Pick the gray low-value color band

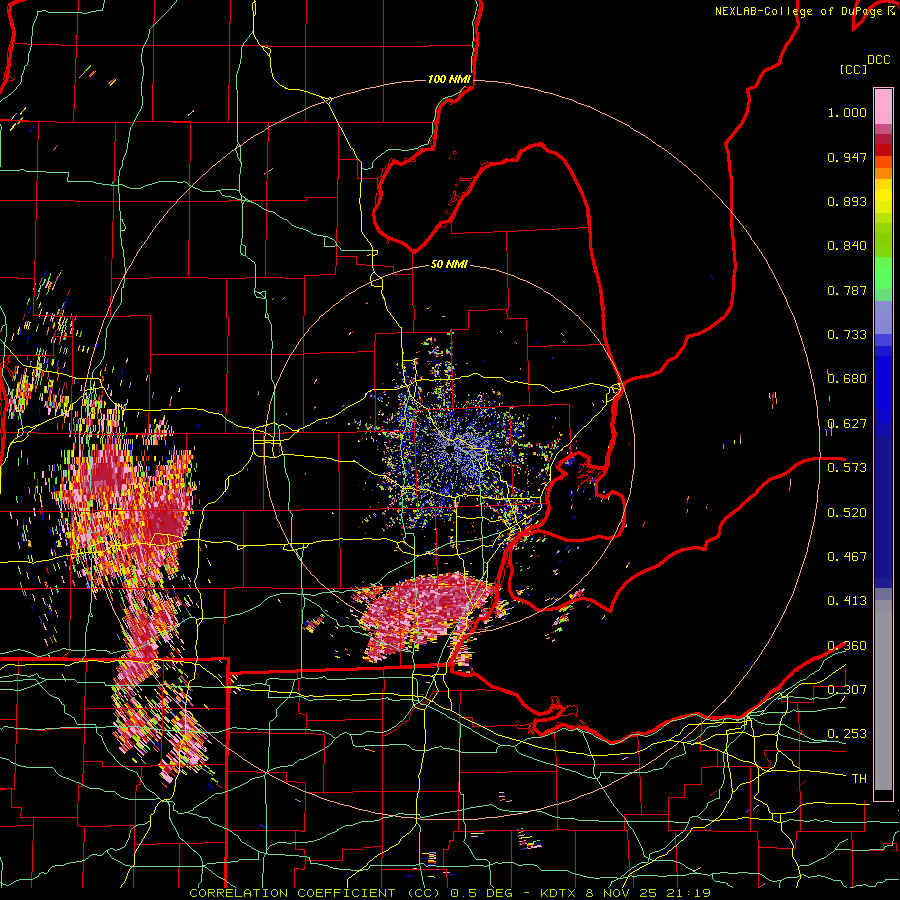pyautogui.click(x=883, y=695)
